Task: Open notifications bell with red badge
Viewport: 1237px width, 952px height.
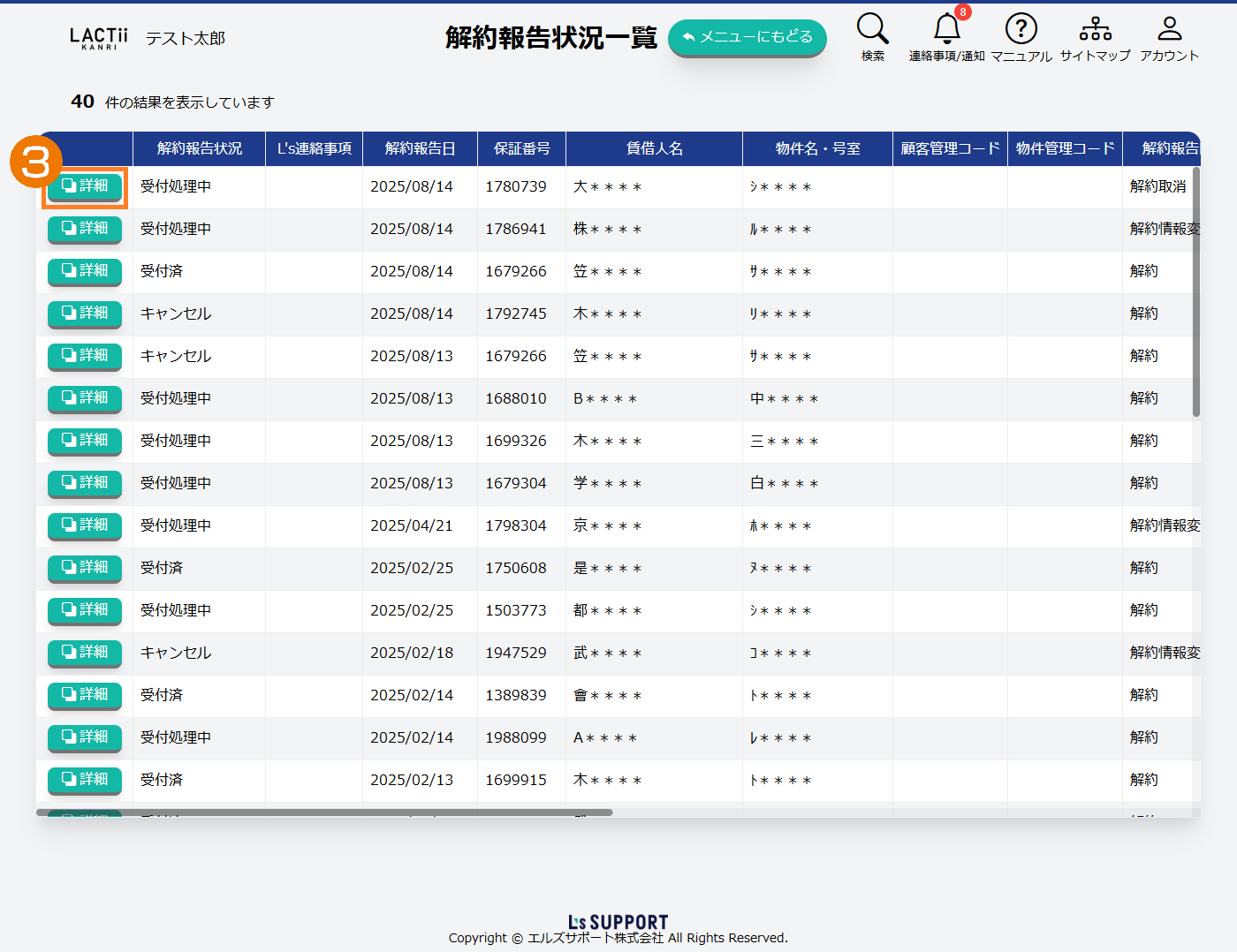Action: (x=947, y=29)
